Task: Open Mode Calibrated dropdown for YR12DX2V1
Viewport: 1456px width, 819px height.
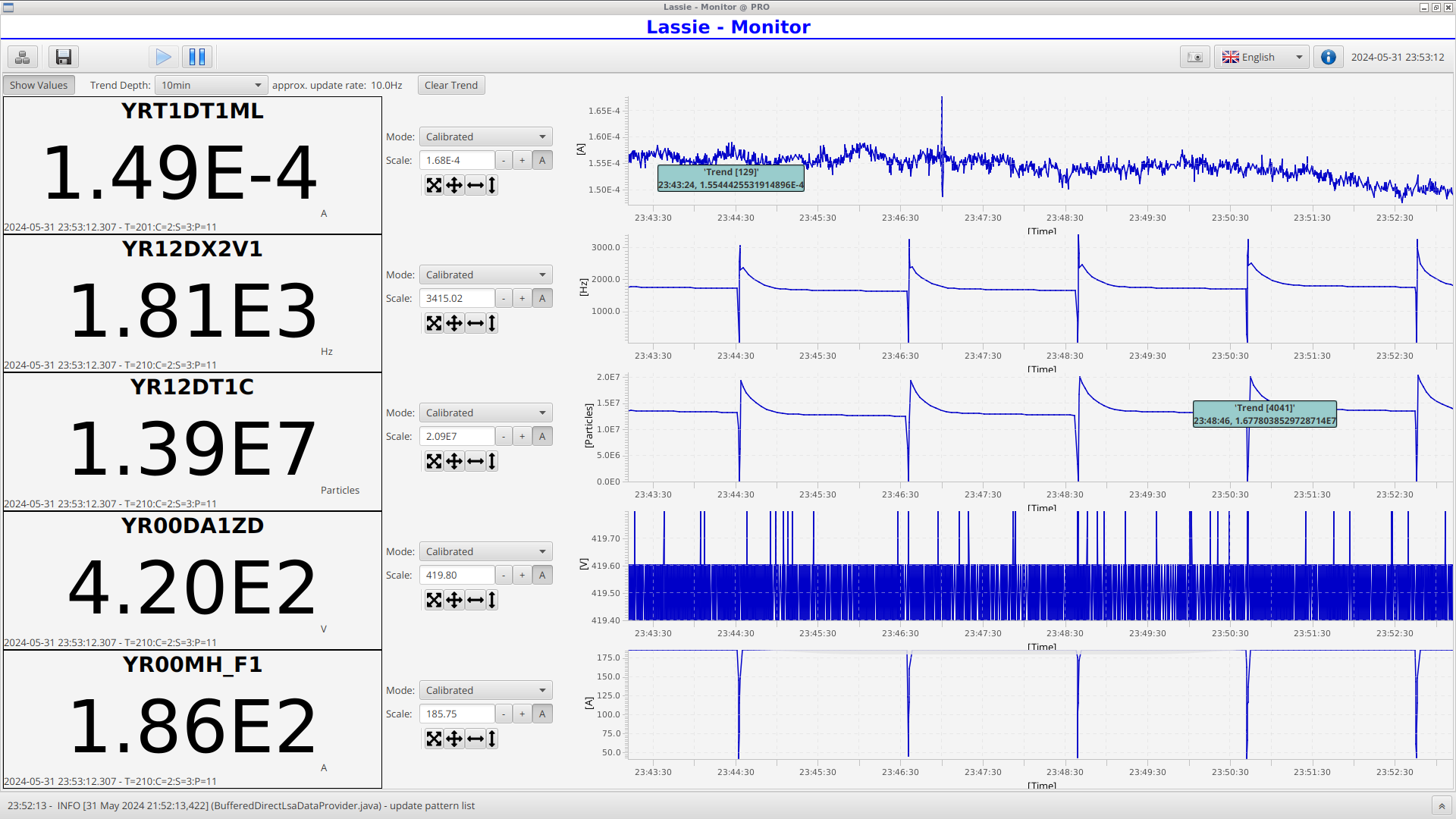Action: (x=485, y=275)
